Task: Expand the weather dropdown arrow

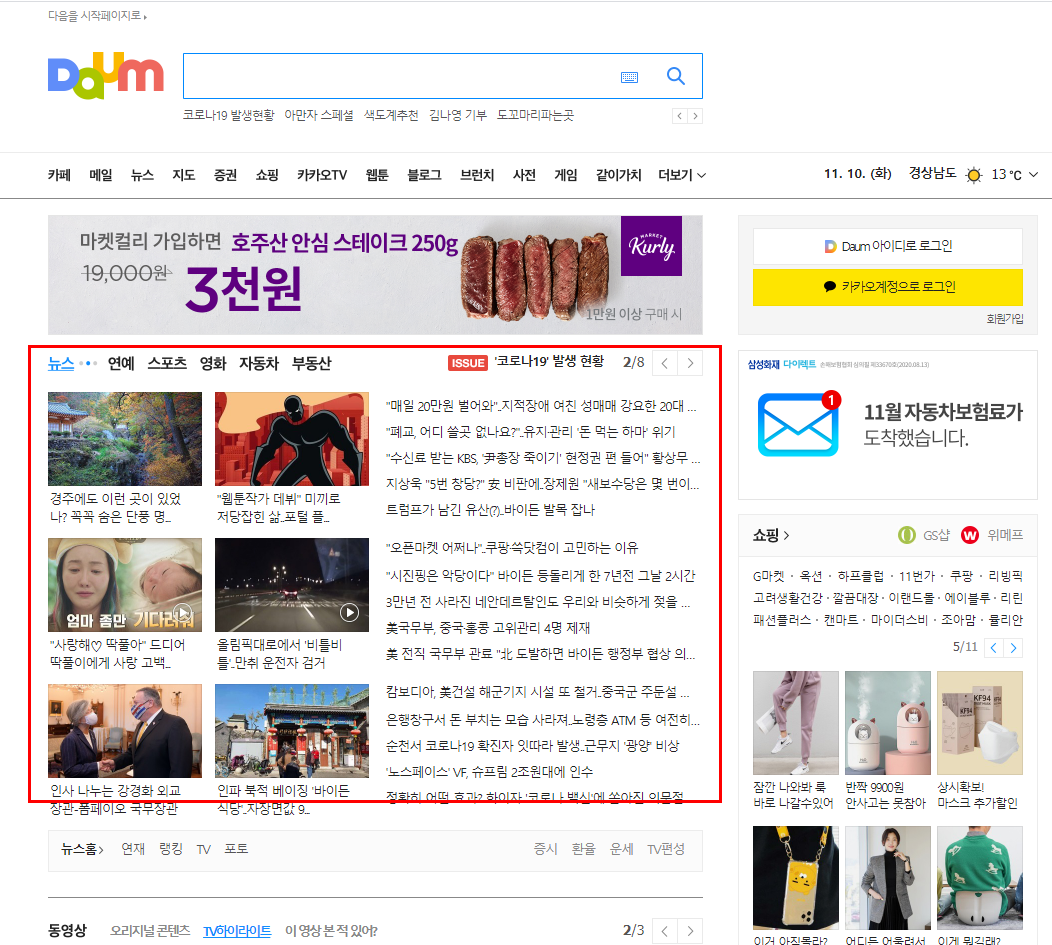Action: click(x=1033, y=174)
